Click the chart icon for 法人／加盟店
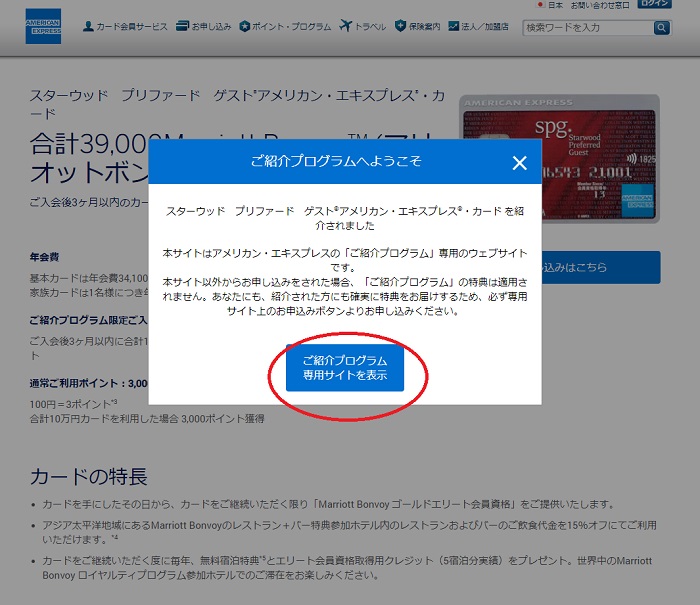This screenshot has height=605, width=700. tap(454, 26)
